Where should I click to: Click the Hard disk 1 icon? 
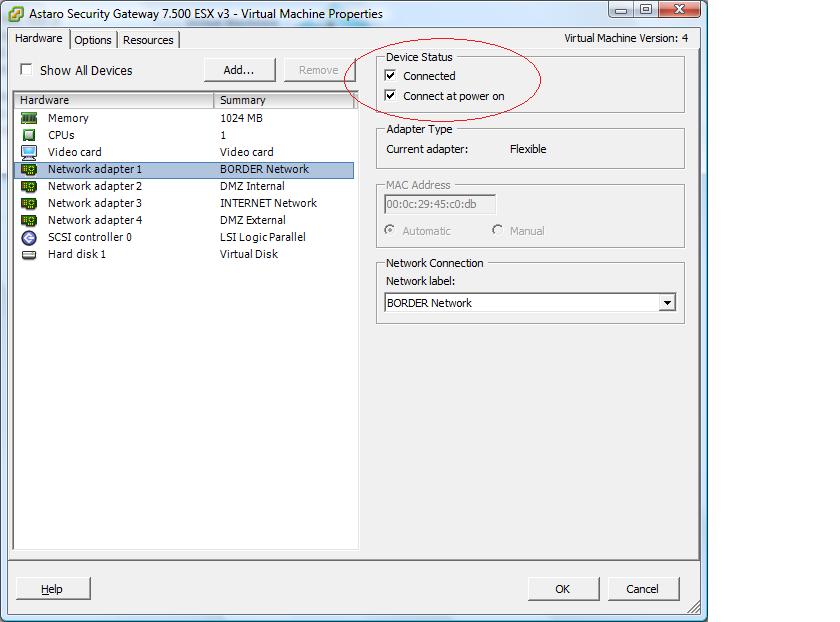(x=29, y=254)
